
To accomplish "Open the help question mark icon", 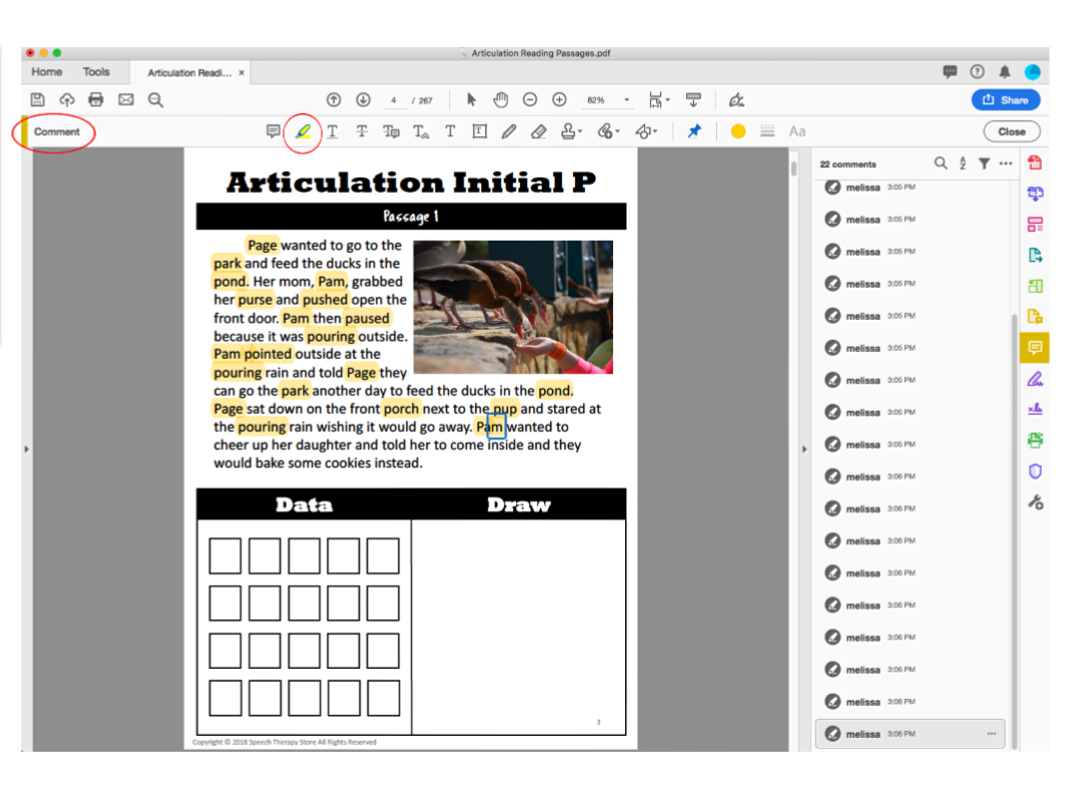I will pos(977,72).
